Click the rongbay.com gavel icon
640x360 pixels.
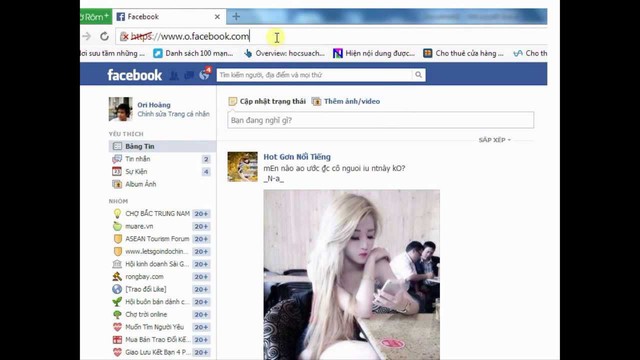coord(117,276)
